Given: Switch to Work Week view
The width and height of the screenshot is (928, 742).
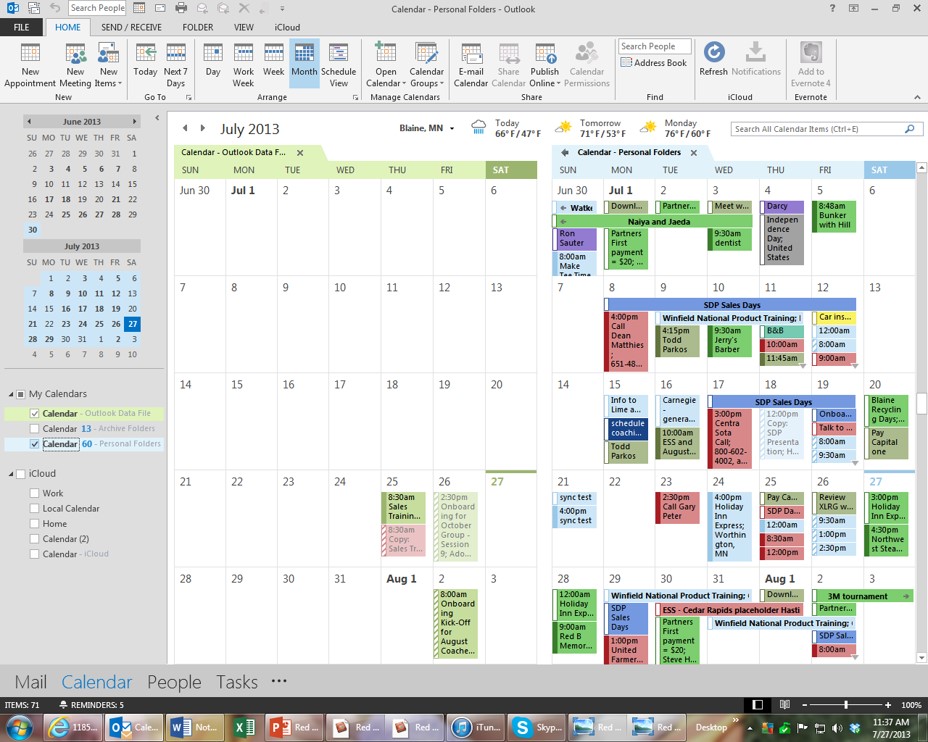Looking at the screenshot, I should point(243,65).
